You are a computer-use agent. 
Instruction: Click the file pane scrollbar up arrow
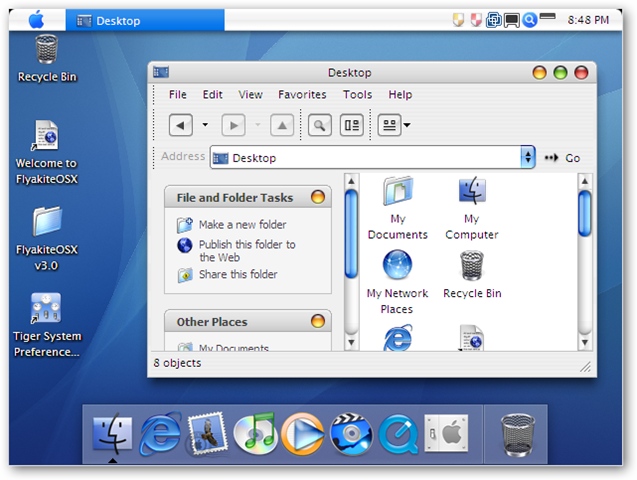585,181
